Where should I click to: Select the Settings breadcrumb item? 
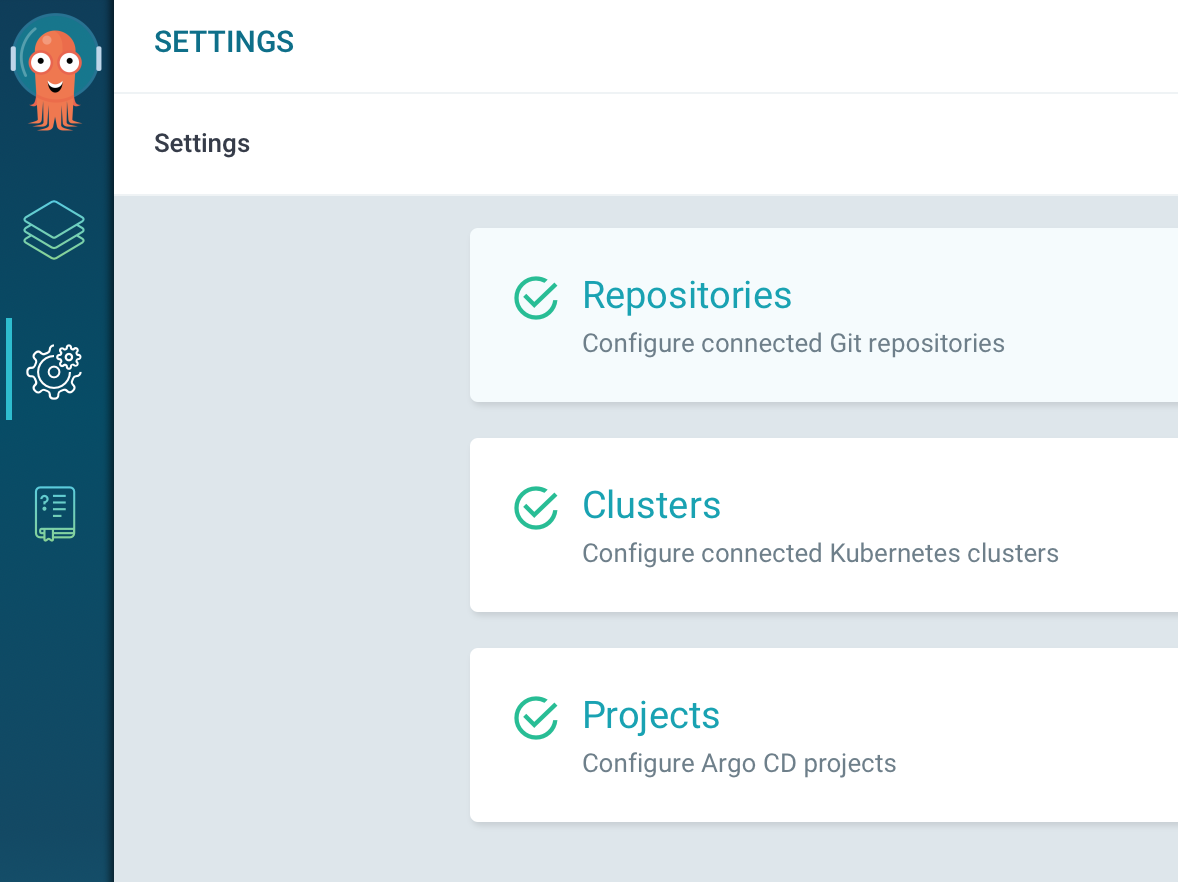202,144
